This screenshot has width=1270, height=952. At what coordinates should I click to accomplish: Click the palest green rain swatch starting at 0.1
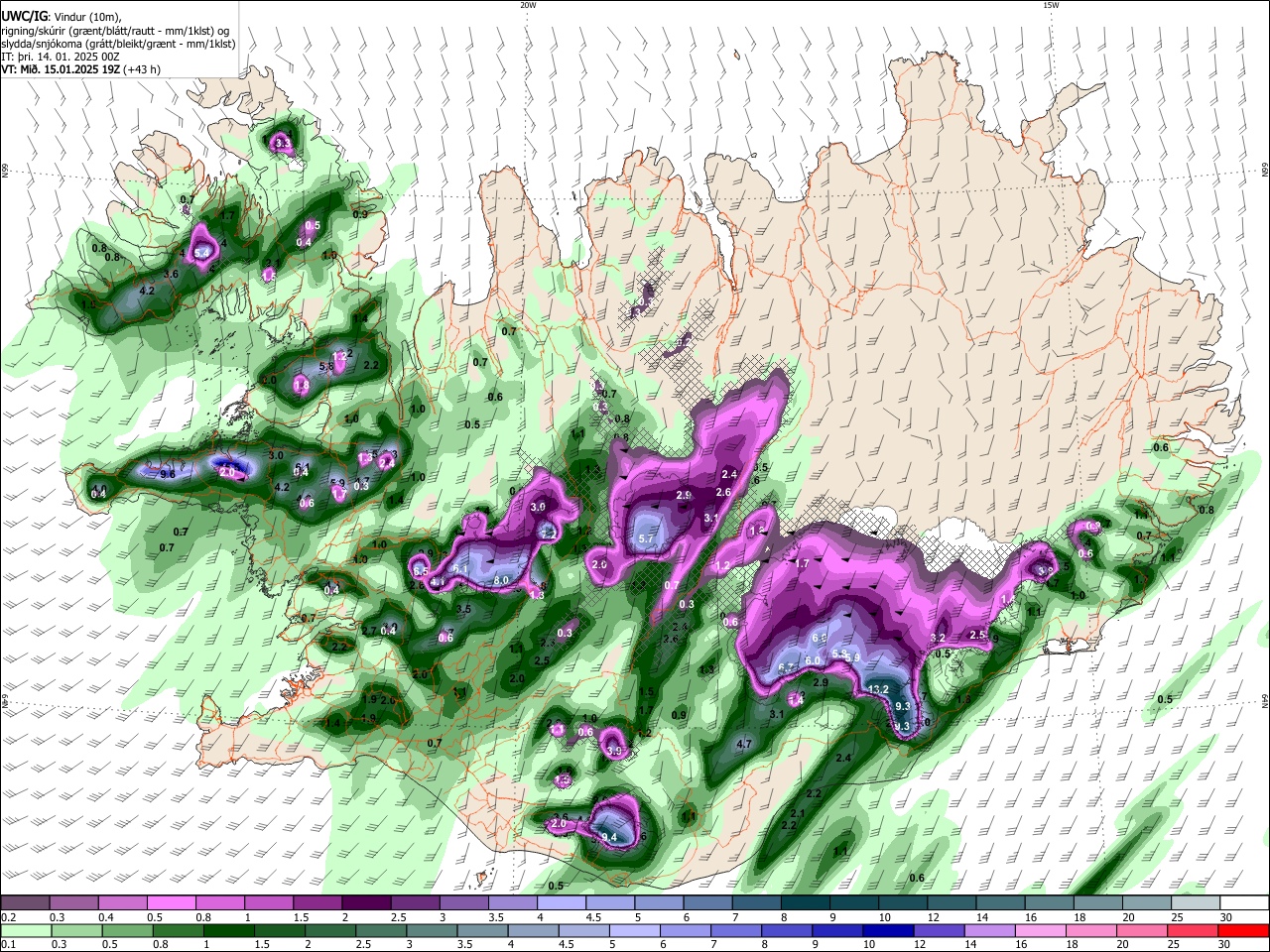tap(25, 930)
